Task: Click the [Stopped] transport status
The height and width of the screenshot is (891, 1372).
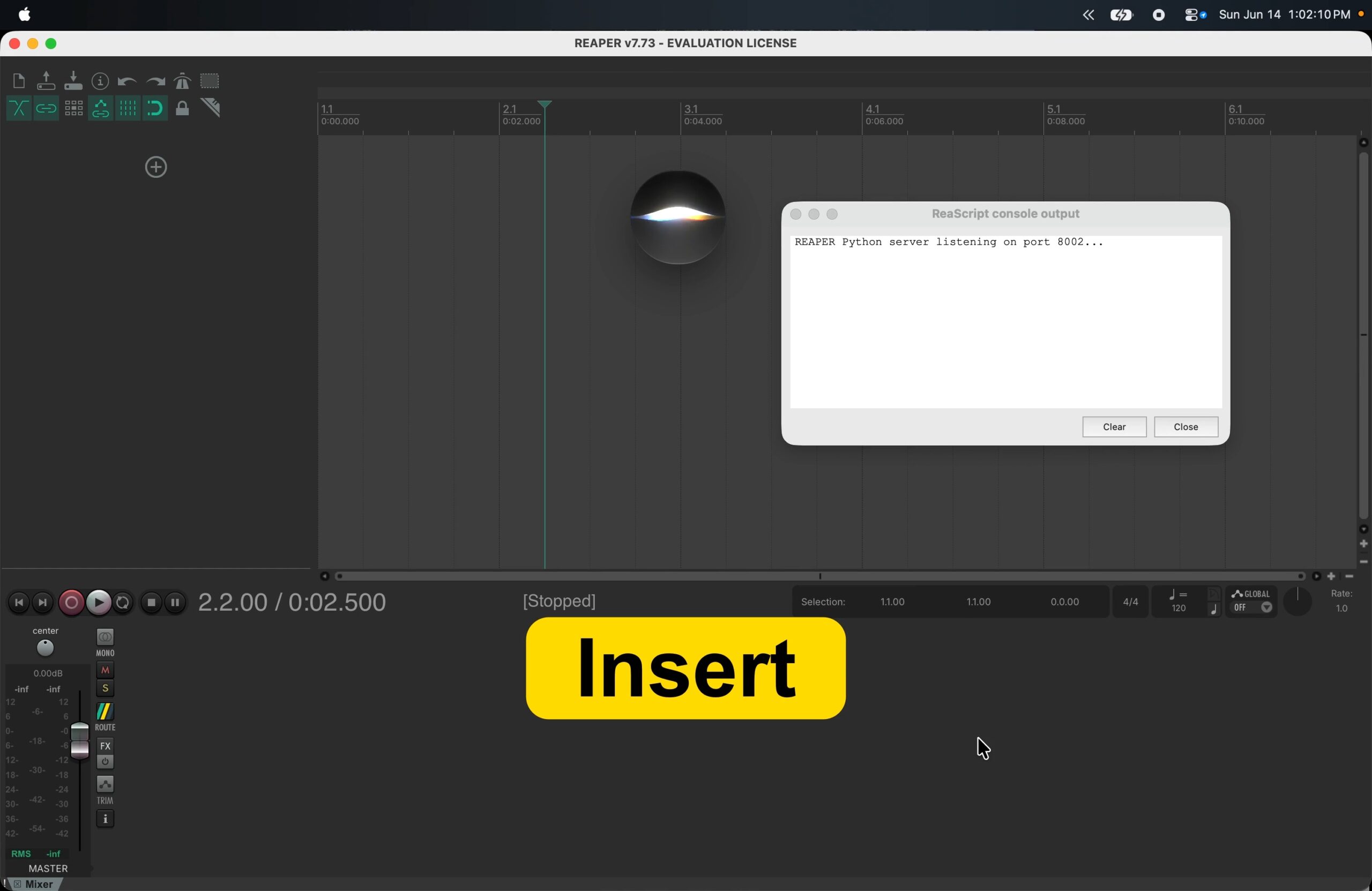Action: [559, 602]
